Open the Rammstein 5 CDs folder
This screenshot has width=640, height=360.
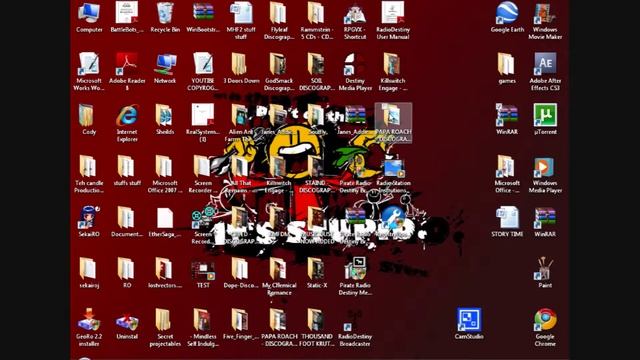click(317, 13)
